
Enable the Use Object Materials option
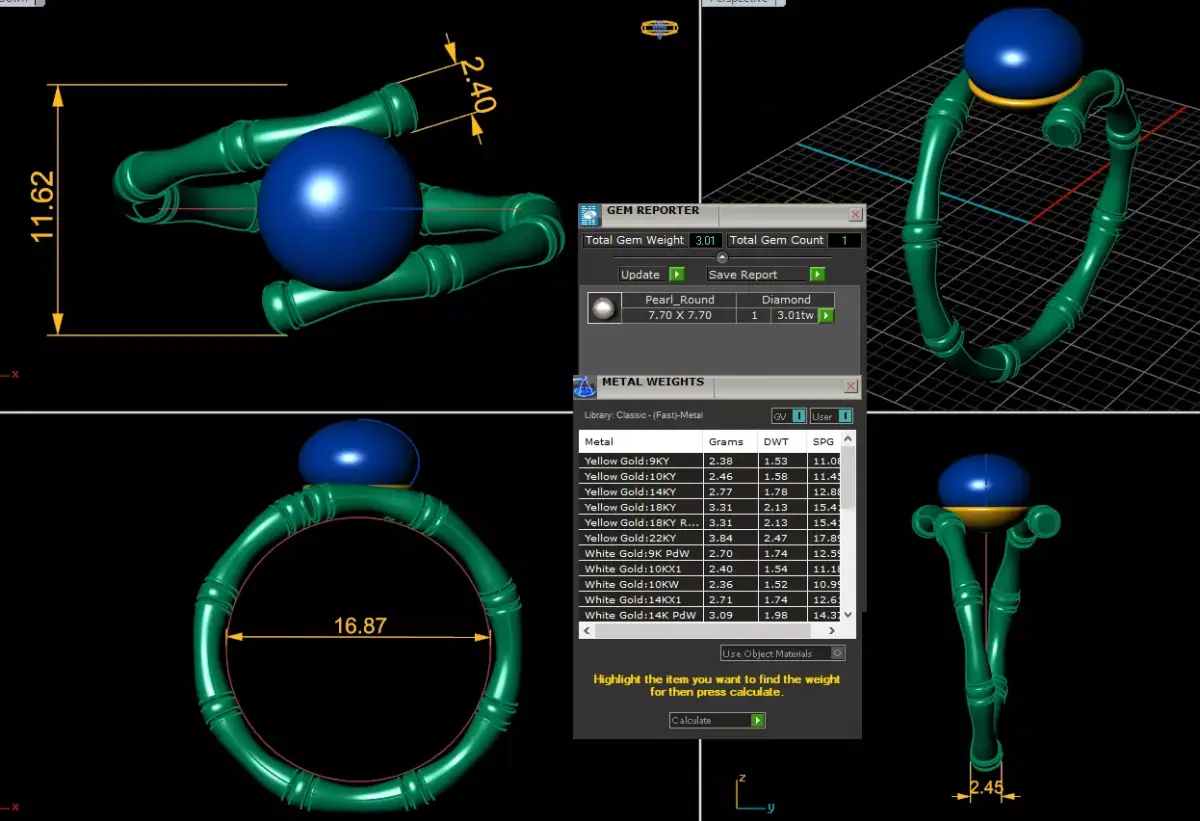coord(783,653)
